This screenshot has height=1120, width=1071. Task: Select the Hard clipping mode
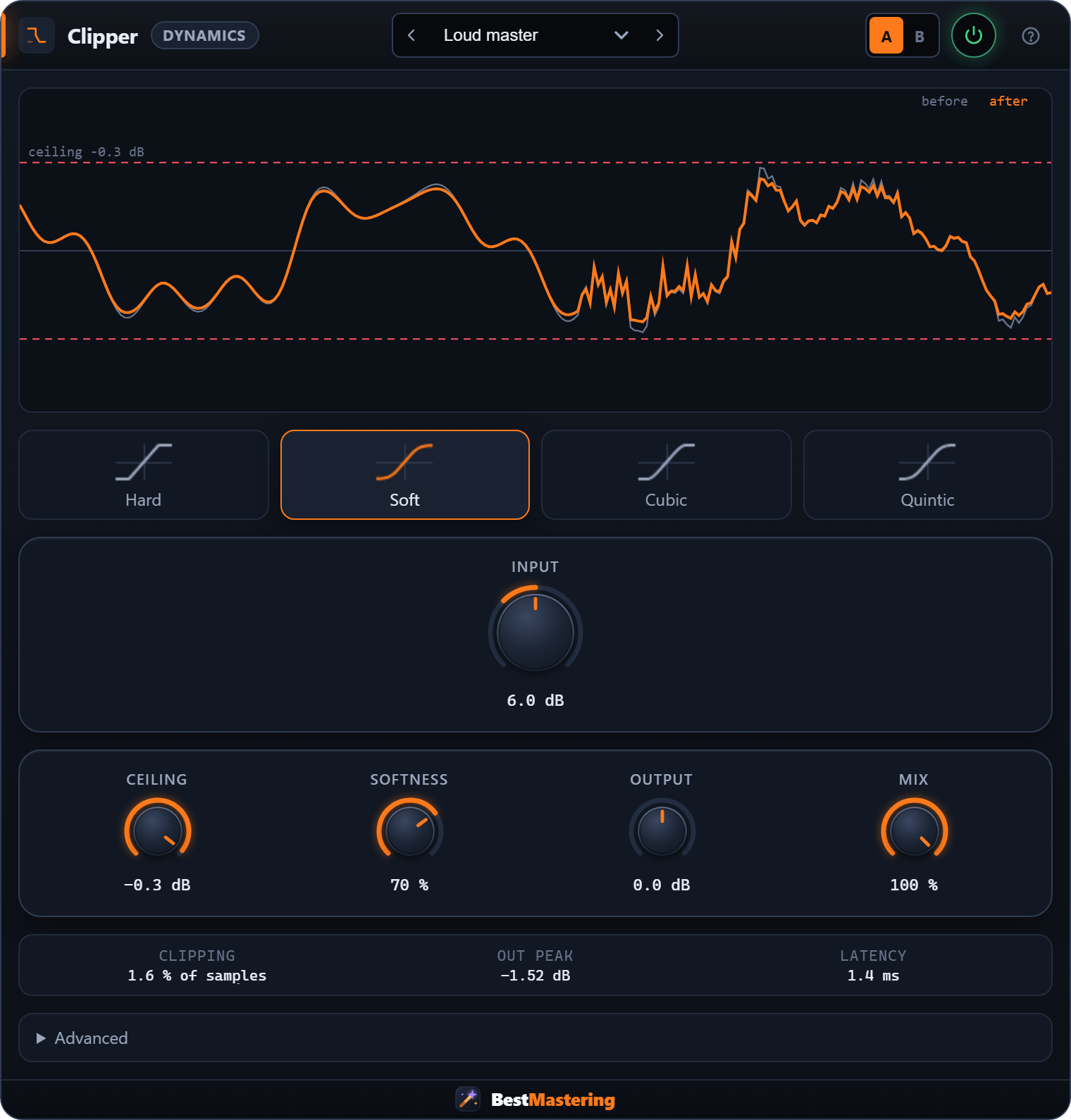point(144,475)
